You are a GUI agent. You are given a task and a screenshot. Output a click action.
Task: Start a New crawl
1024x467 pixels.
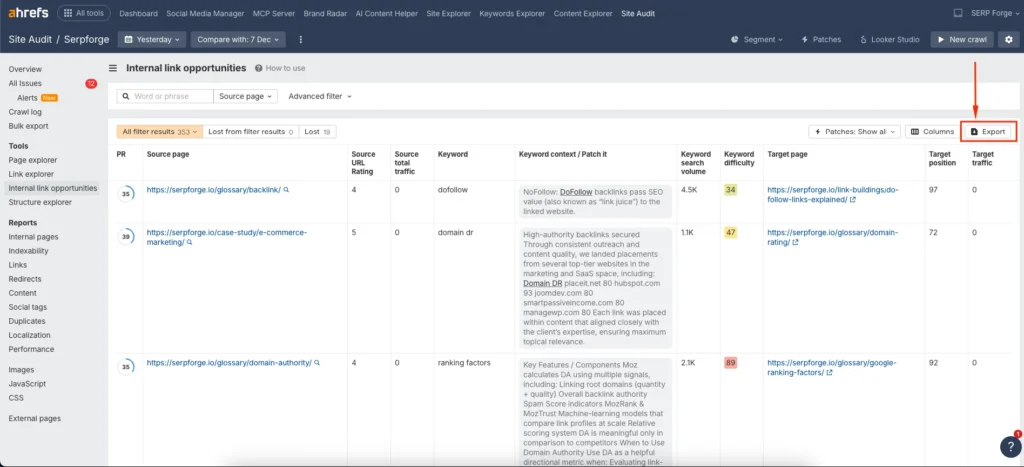click(961, 39)
